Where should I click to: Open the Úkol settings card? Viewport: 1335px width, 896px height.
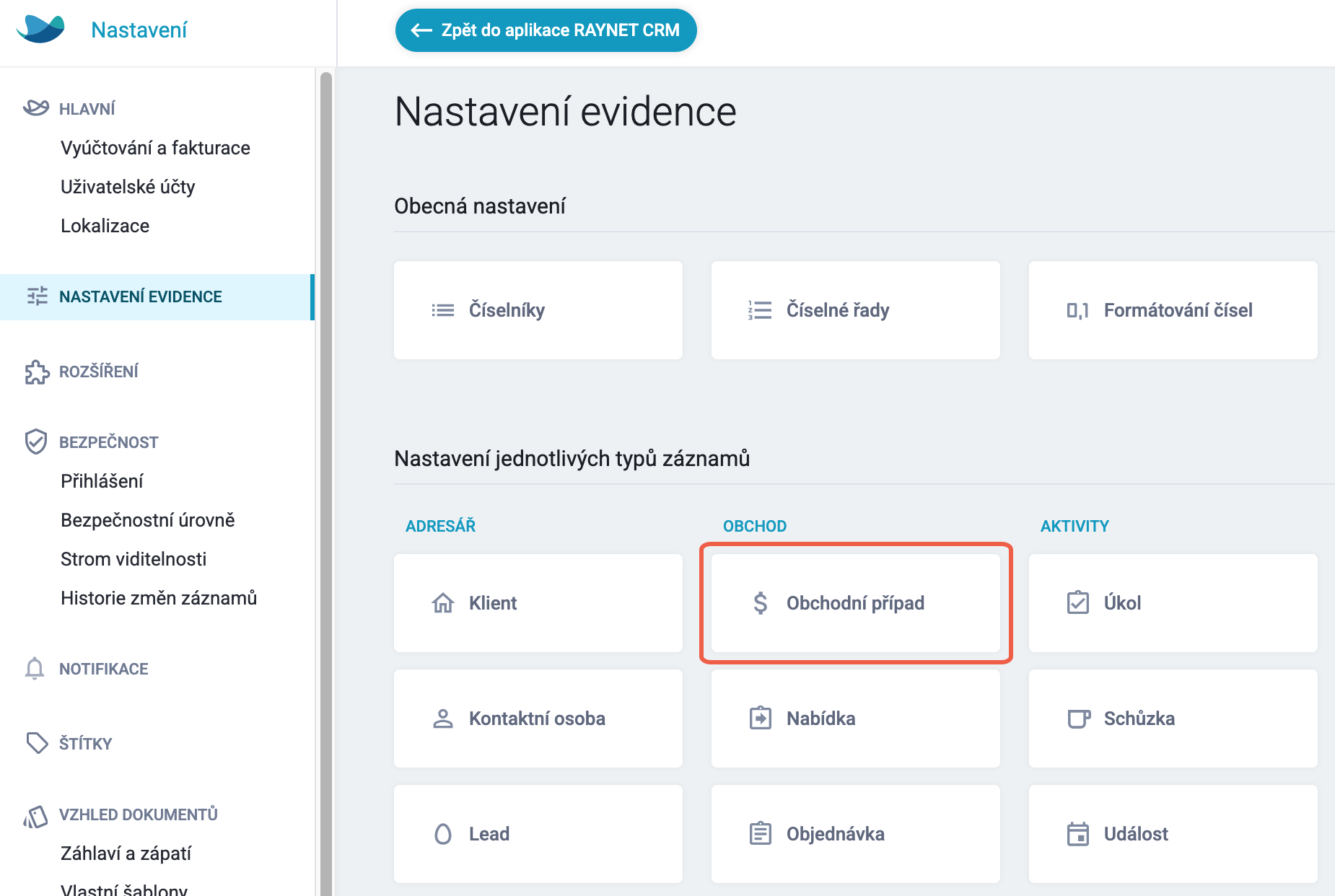click(1173, 603)
